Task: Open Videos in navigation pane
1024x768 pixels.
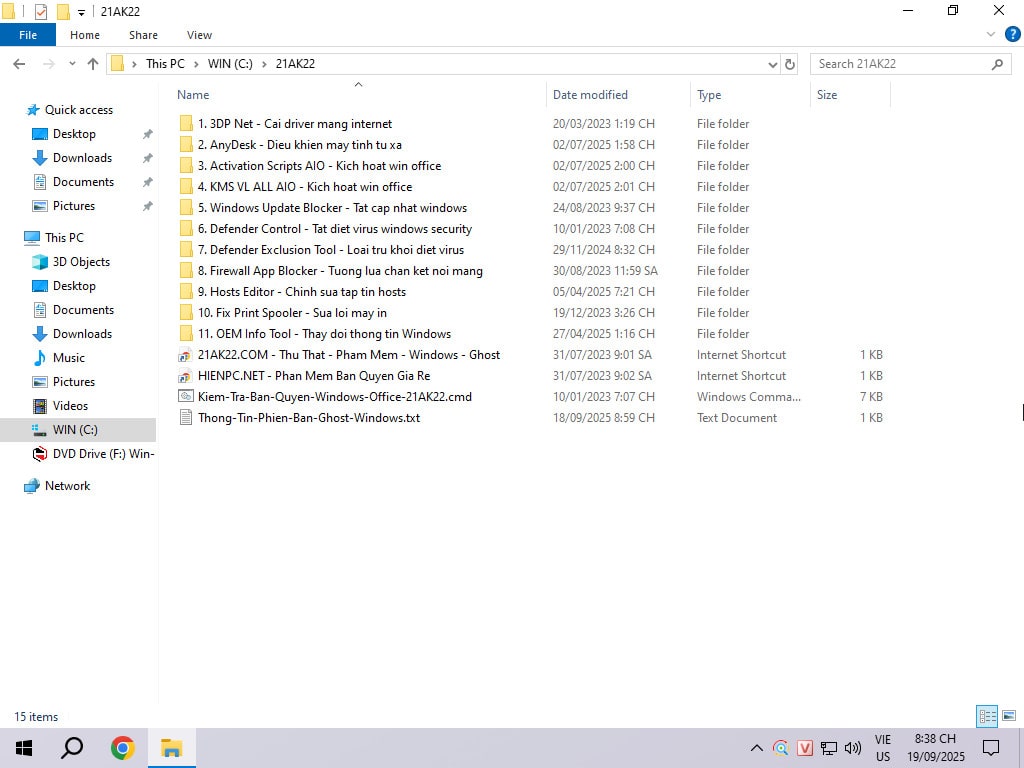Action: [x=70, y=406]
